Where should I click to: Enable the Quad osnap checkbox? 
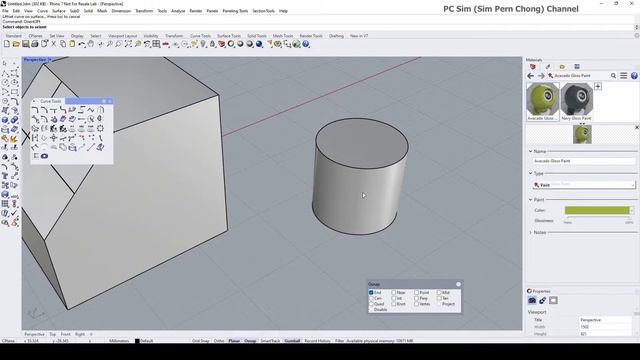tap(371, 304)
